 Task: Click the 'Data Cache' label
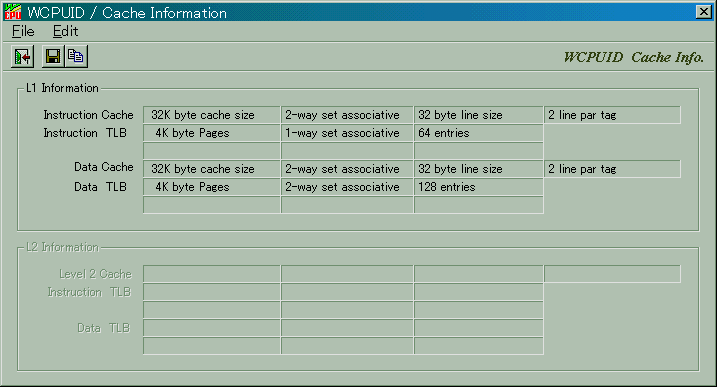coord(104,167)
